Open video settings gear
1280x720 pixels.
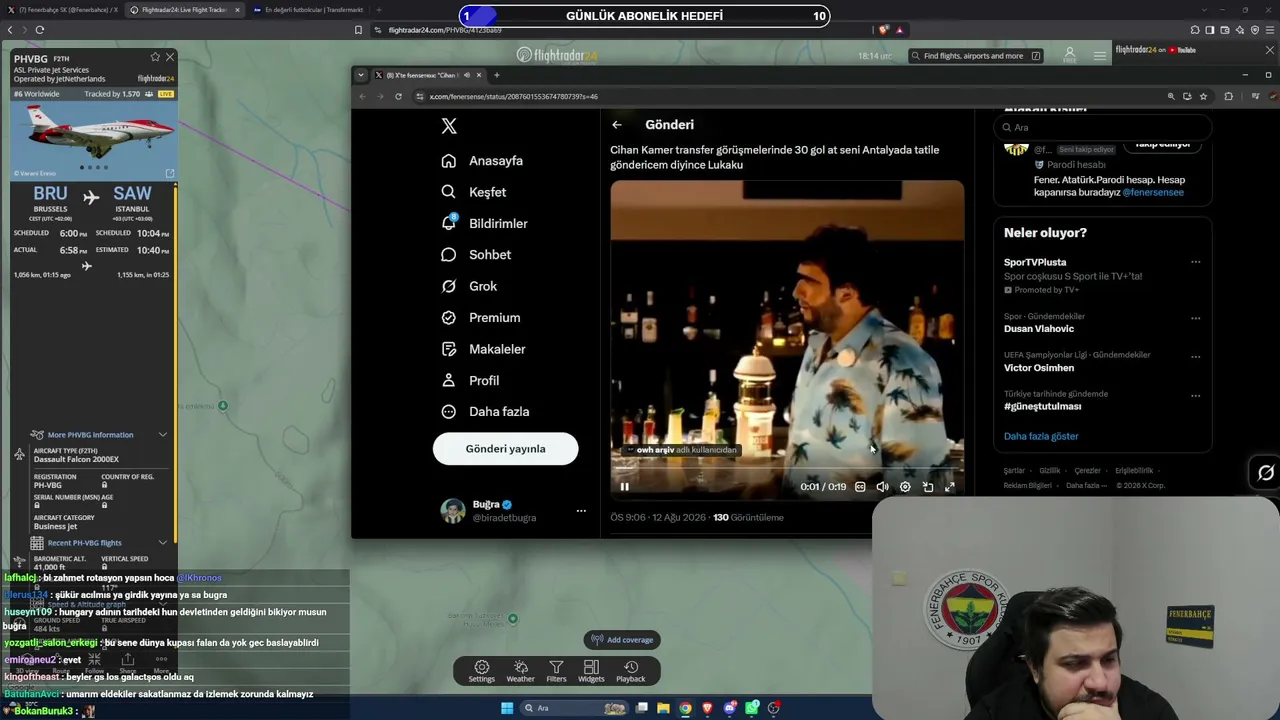click(x=905, y=487)
